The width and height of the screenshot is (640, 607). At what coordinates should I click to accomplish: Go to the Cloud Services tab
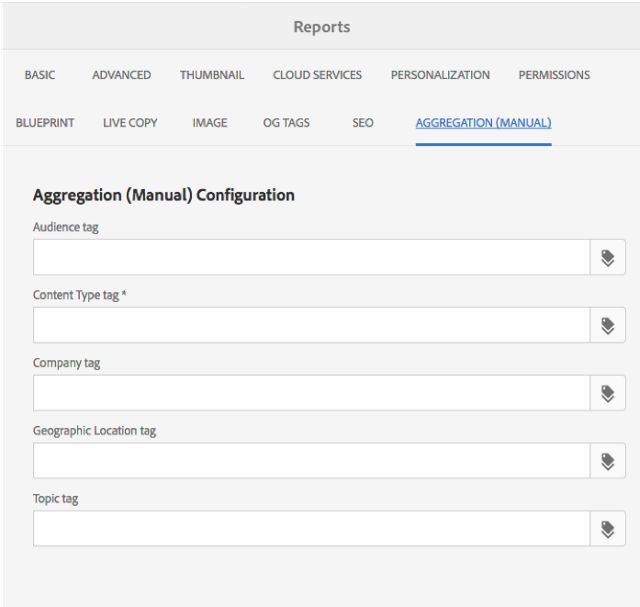click(317, 75)
